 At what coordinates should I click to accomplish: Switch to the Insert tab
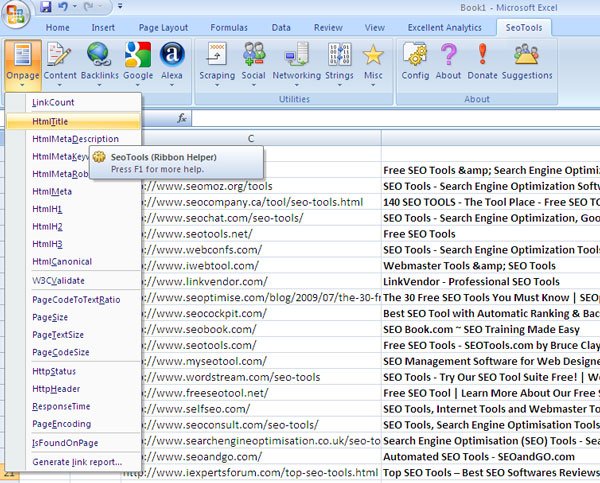tap(103, 28)
